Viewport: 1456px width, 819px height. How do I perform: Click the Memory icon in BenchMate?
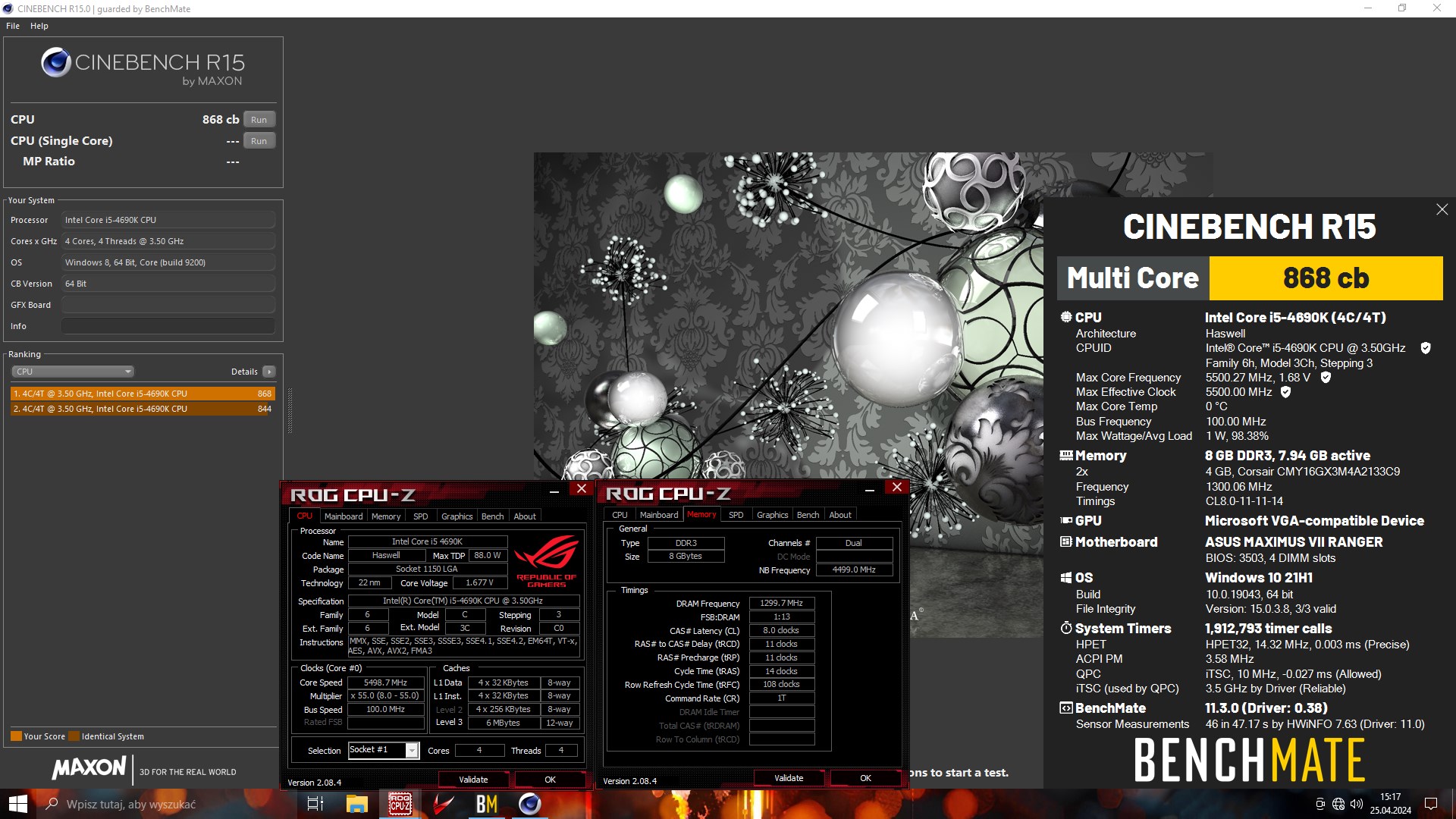1066,456
